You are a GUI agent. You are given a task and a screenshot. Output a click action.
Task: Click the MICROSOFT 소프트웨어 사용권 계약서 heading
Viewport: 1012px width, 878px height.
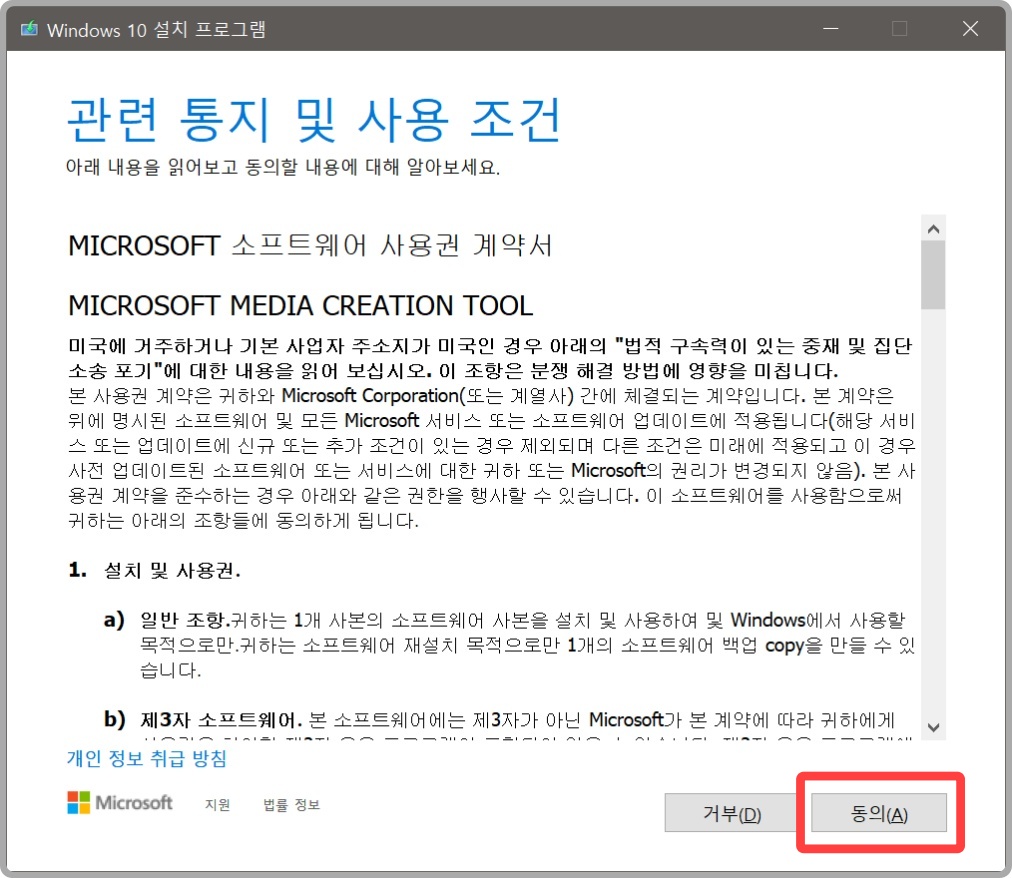[x=310, y=245]
